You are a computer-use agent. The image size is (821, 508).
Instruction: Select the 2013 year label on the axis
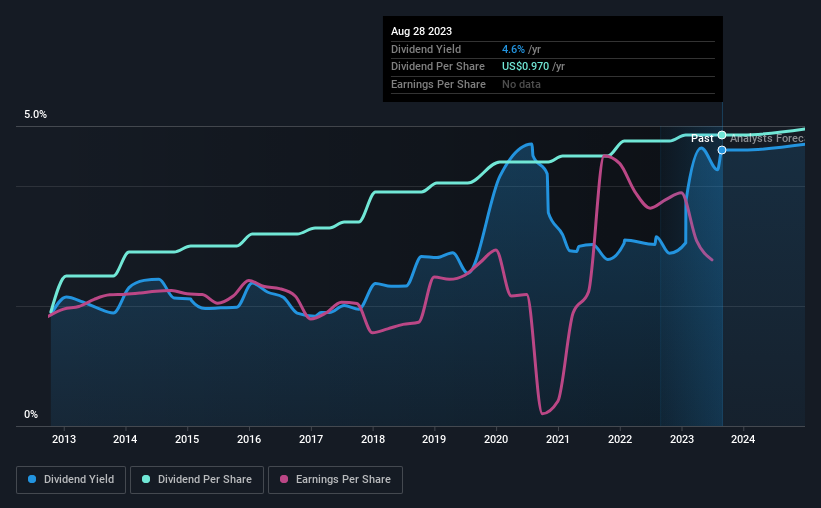tap(64, 440)
